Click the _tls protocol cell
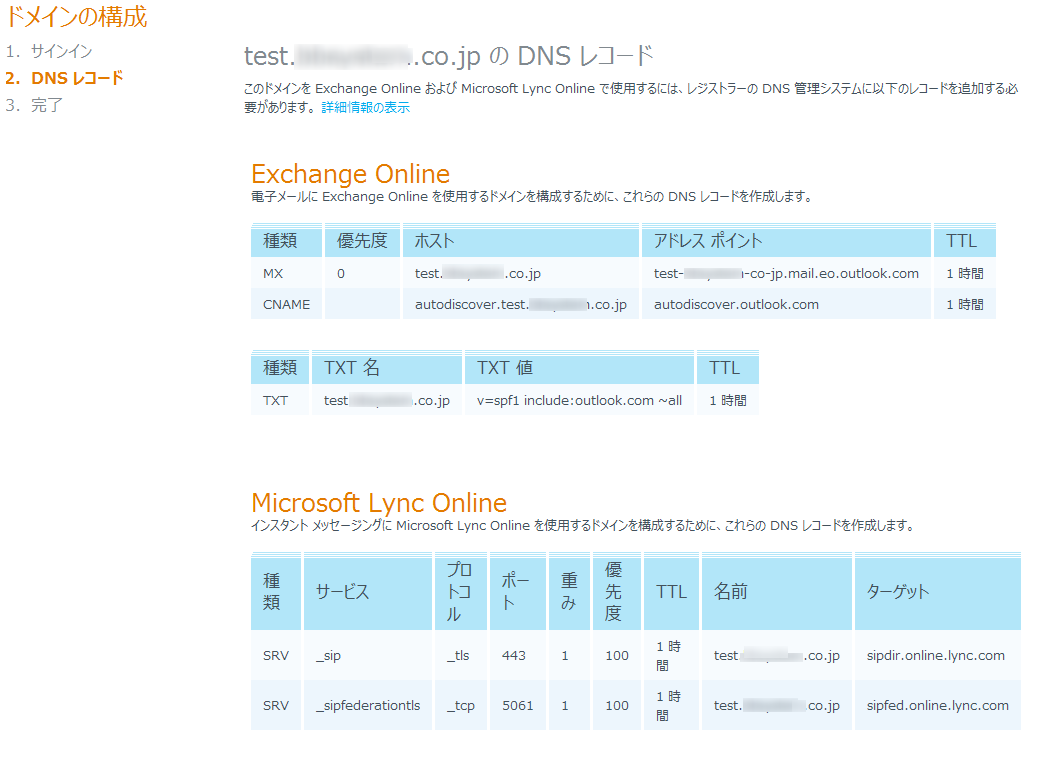Viewport: 1040px width, 761px height. (x=461, y=656)
